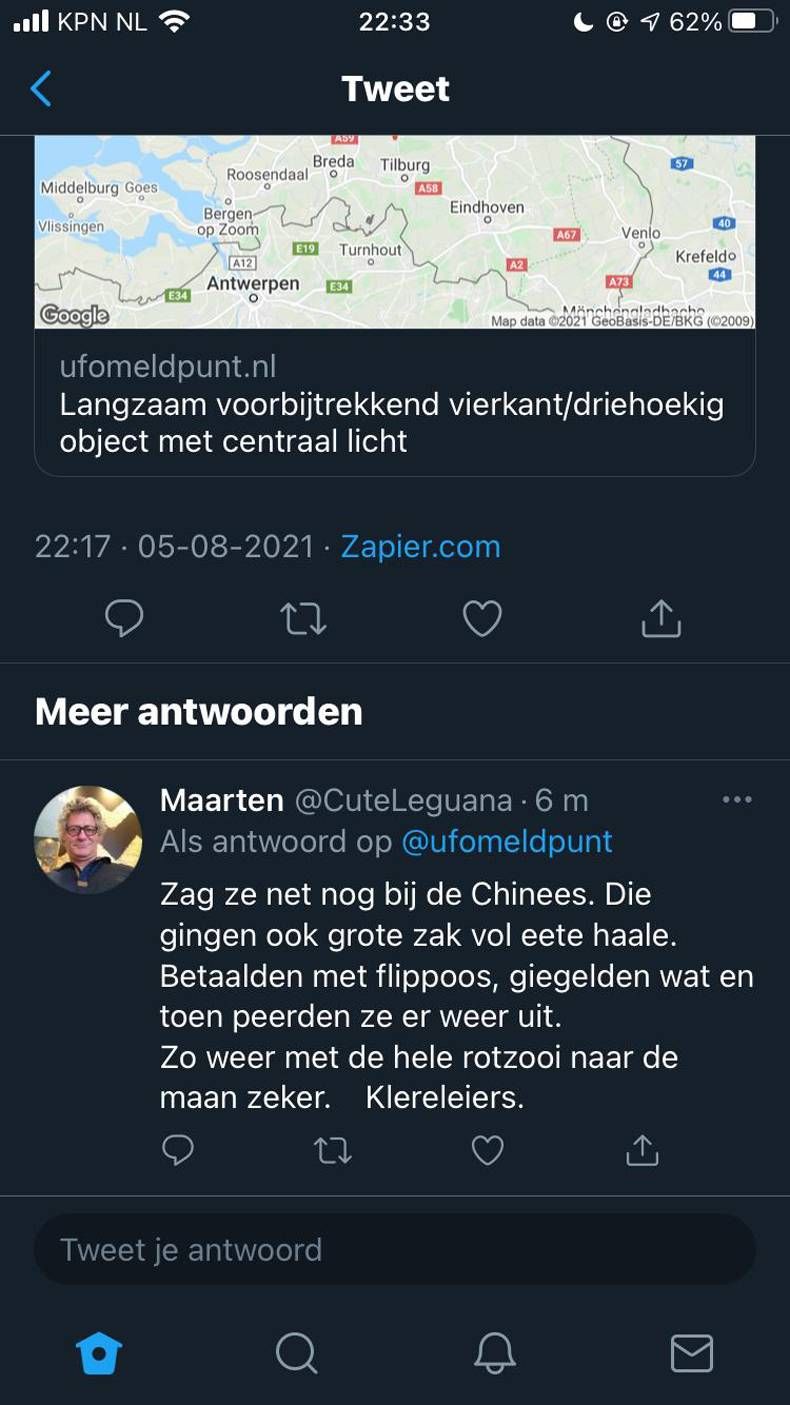This screenshot has width=790, height=1405.
Task: Select the Search icon in bottom navigation
Action: point(296,1354)
